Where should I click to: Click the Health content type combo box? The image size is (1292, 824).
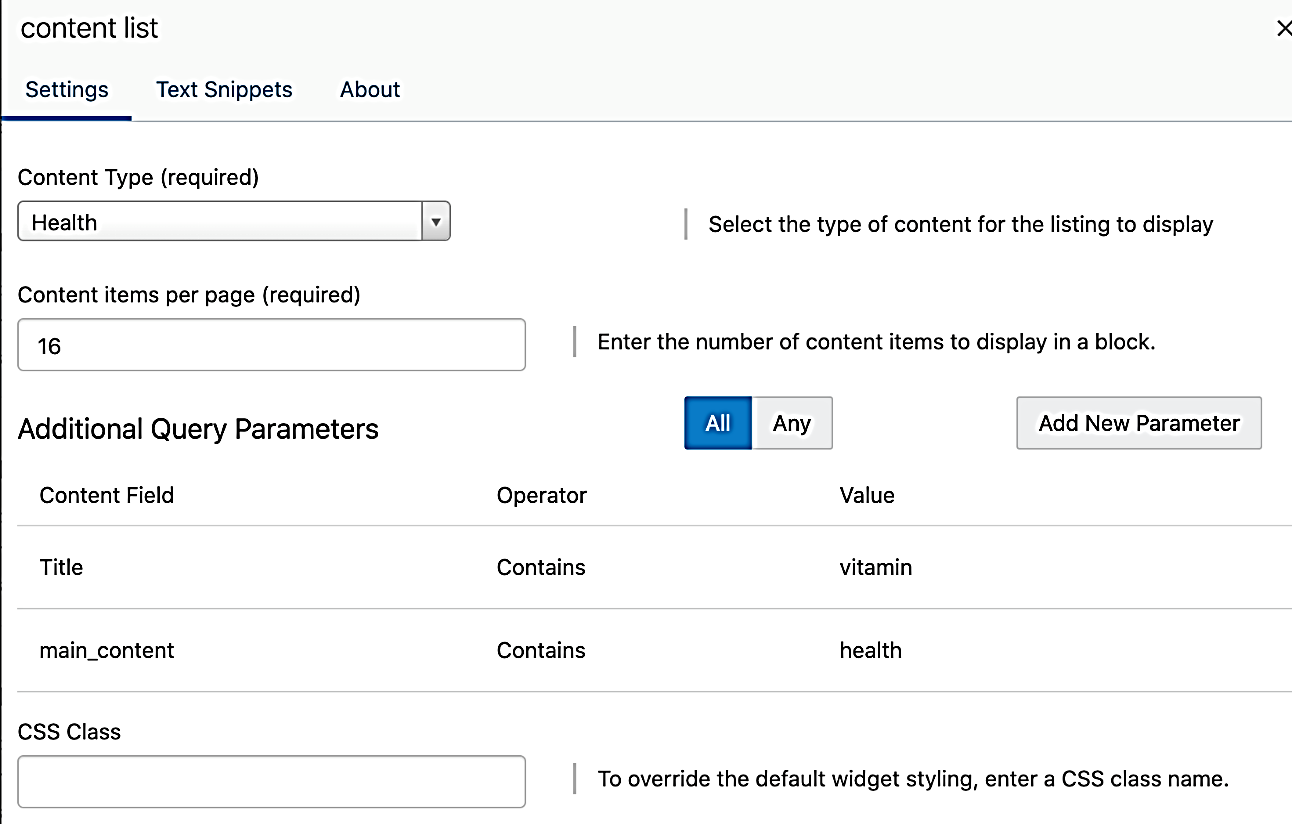[220, 222]
